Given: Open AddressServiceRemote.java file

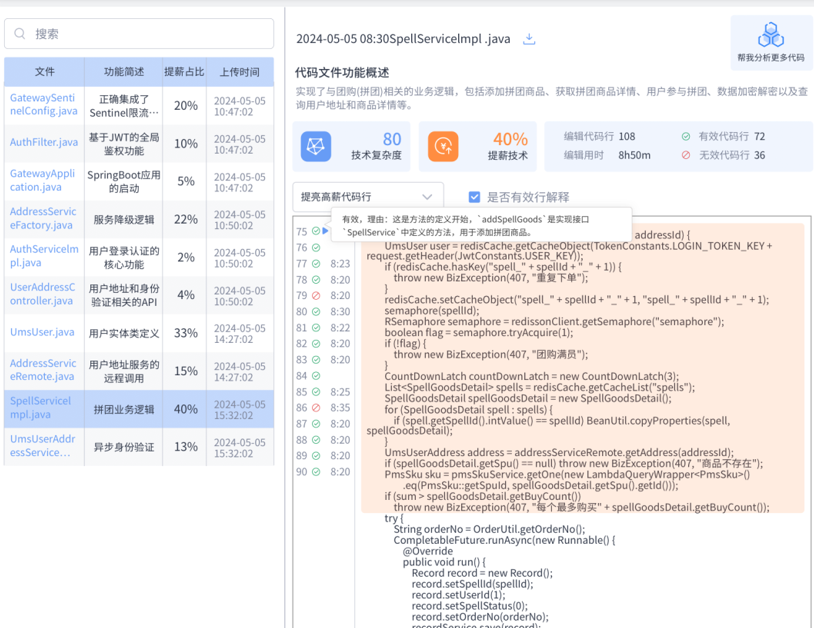Looking at the screenshot, I should [x=43, y=370].
